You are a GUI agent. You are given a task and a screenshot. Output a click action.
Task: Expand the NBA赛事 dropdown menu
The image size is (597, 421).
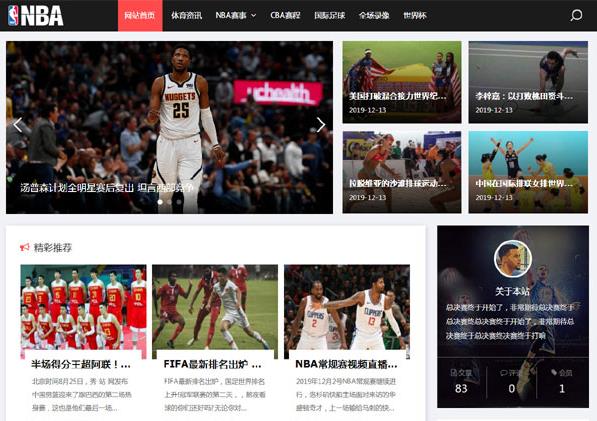pos(236,16)
